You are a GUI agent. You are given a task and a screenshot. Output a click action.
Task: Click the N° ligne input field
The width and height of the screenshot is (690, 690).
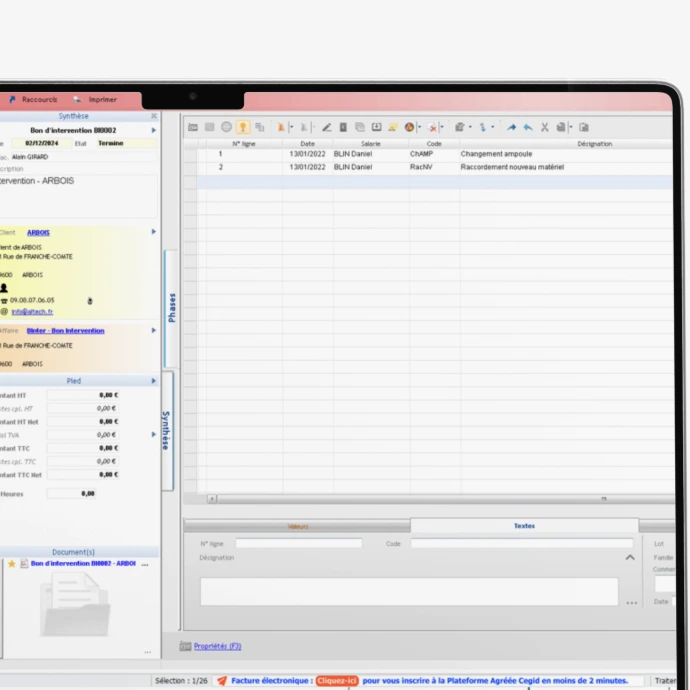click(299, 543)
